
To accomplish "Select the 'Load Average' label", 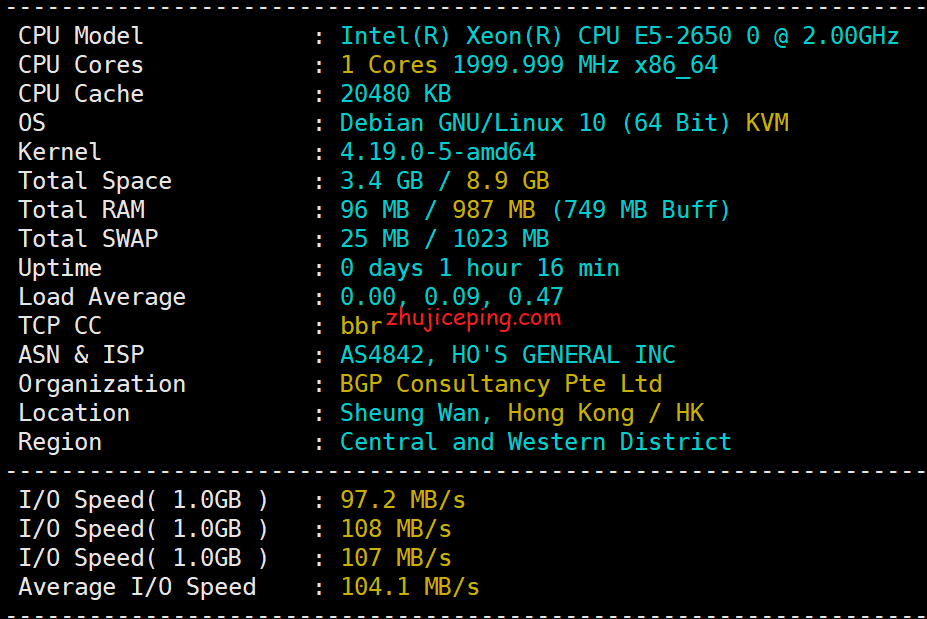I will 102,297.
